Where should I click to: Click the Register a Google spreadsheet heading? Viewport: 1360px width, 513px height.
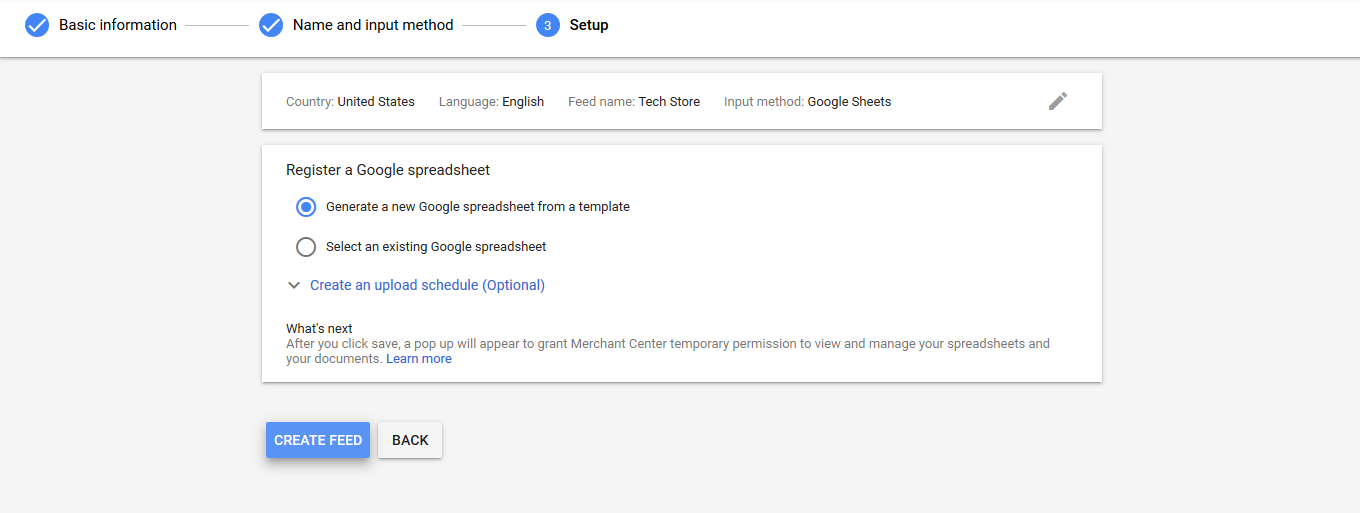[x=388, y=170]
